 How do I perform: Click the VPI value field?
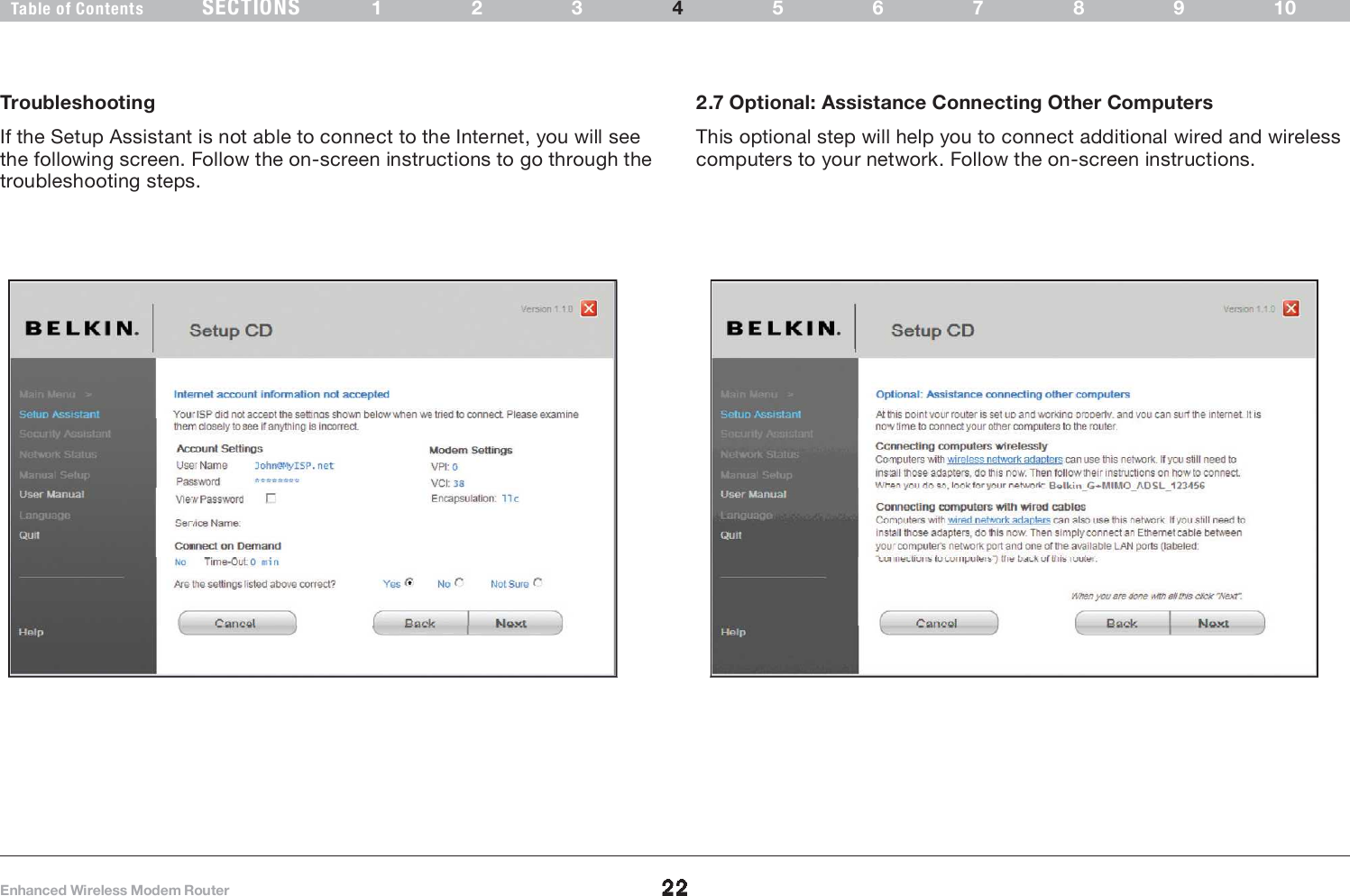[455, 467]
